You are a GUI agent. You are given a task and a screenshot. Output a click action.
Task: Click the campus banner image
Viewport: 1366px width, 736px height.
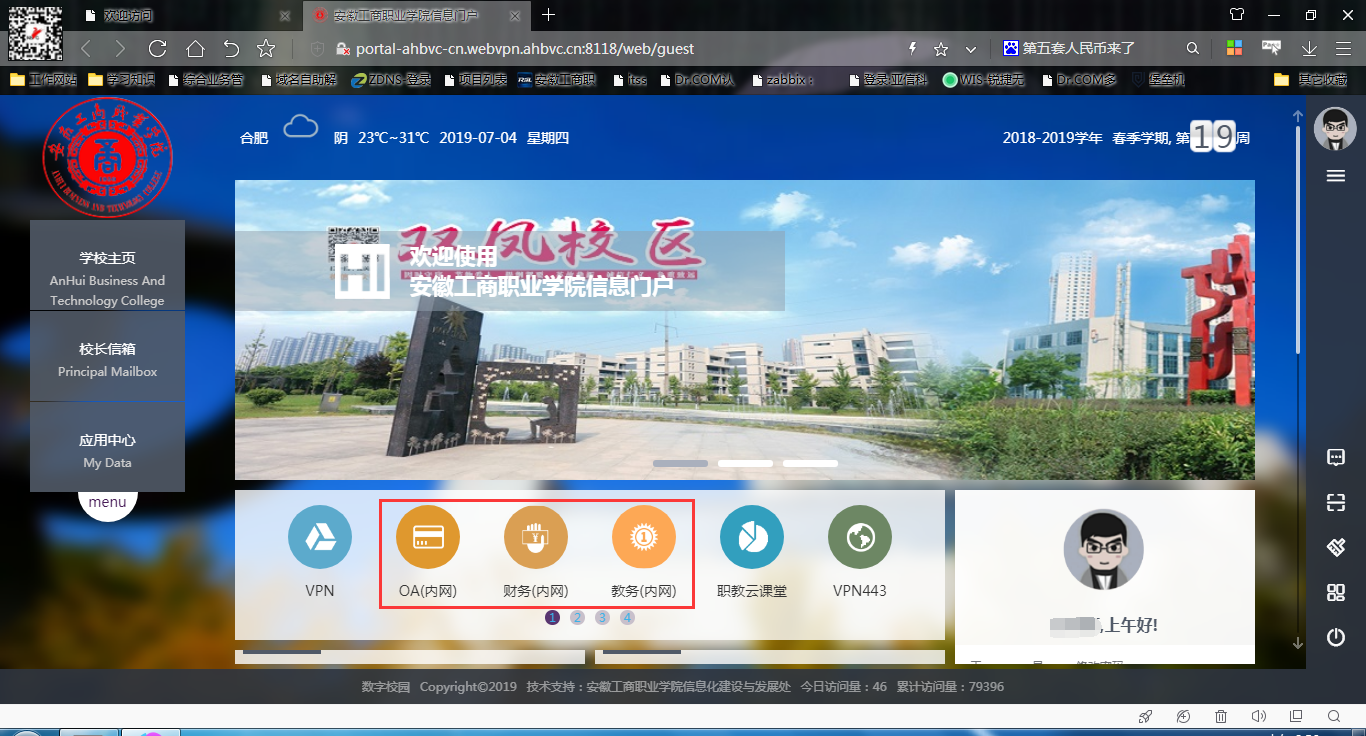coord(744,330)
